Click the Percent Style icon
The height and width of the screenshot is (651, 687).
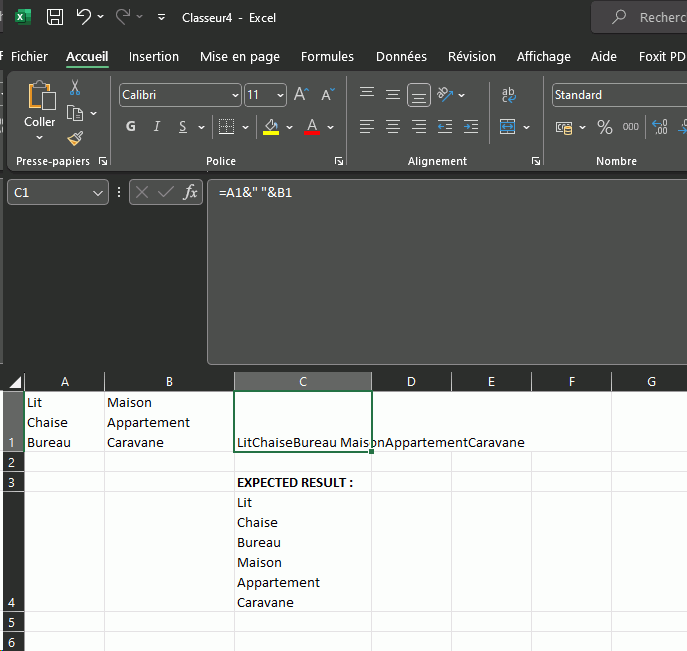tap(604, 127)
